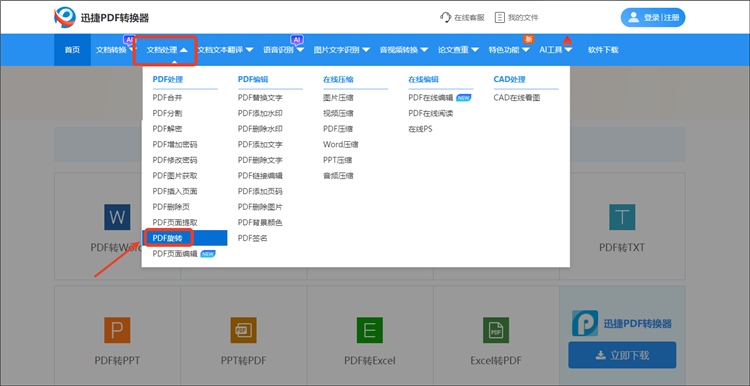Expand the 文档文本翻译 dropdown
Screen dimensions: 750x386
point(225,50)
